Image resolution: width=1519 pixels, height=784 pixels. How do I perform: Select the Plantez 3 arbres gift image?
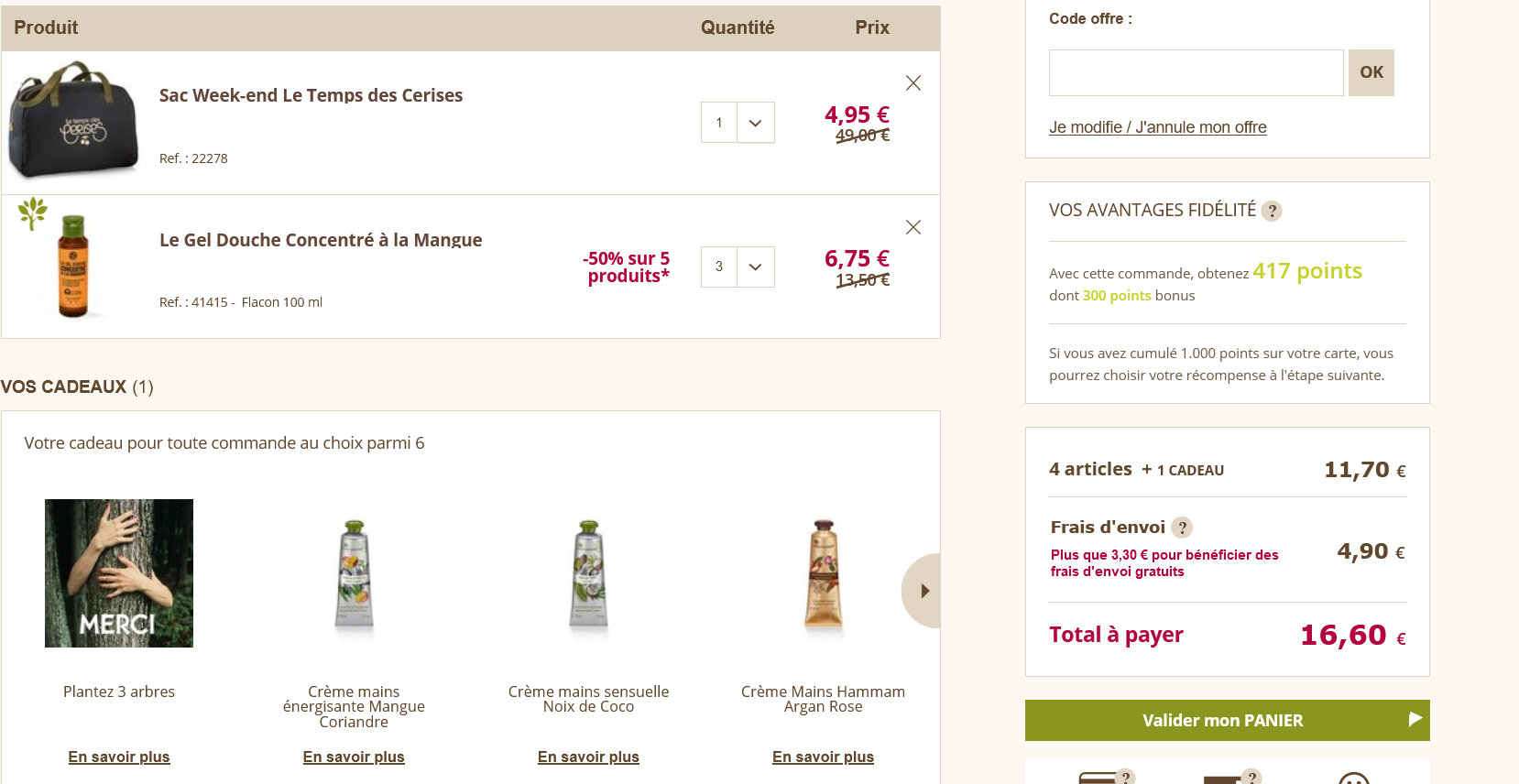pyautogui.click(x=119, y=573)
